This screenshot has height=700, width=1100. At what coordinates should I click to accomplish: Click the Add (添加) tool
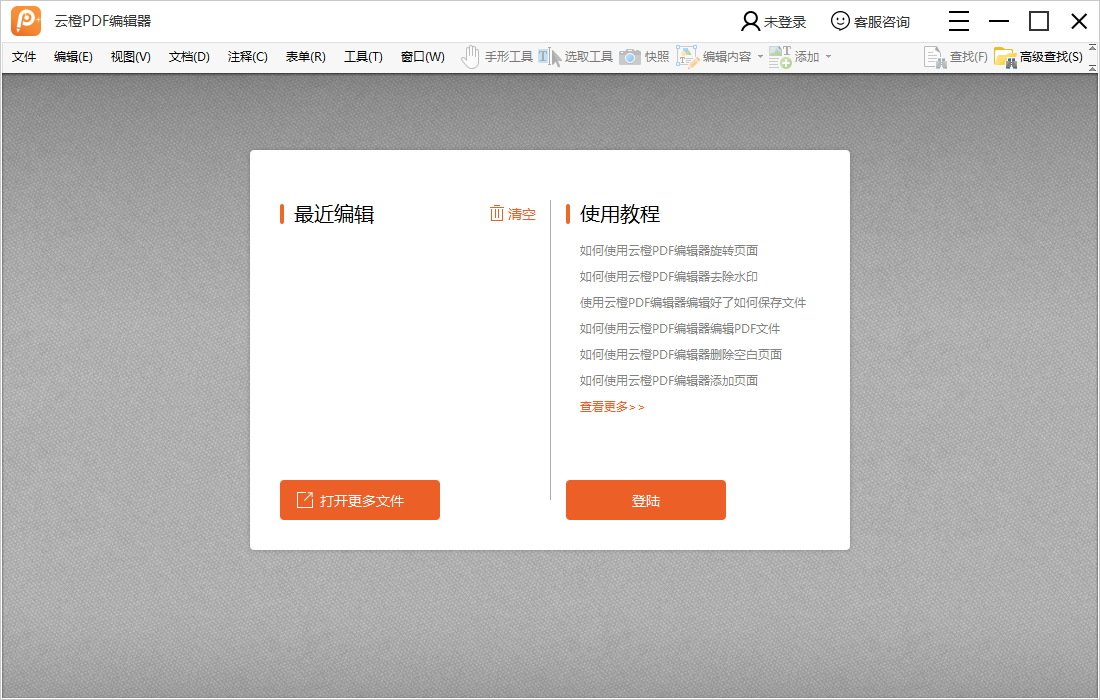tap(794, 57)
